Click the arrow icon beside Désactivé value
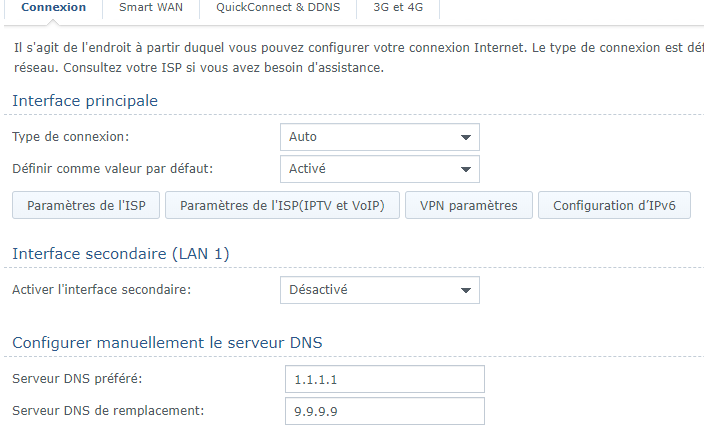This screenshot has height=441, width=704. coord(466,290)
